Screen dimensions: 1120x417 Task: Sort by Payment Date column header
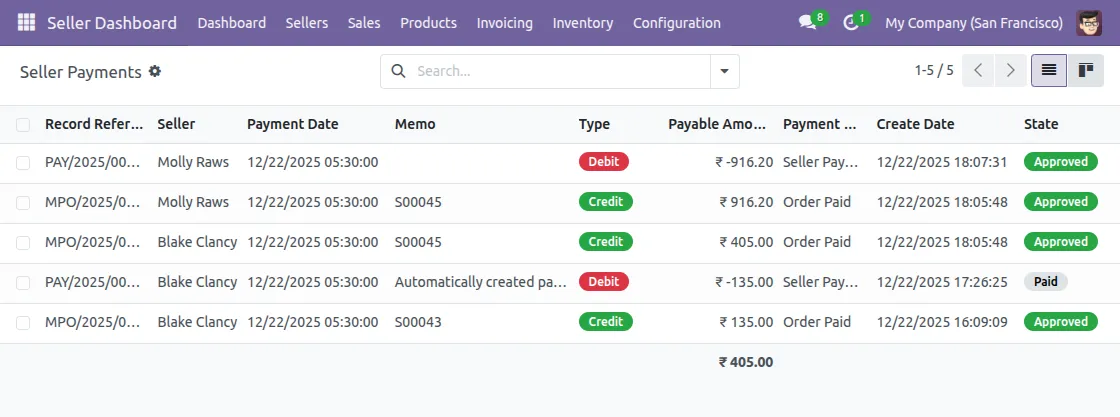coord(293,124)
